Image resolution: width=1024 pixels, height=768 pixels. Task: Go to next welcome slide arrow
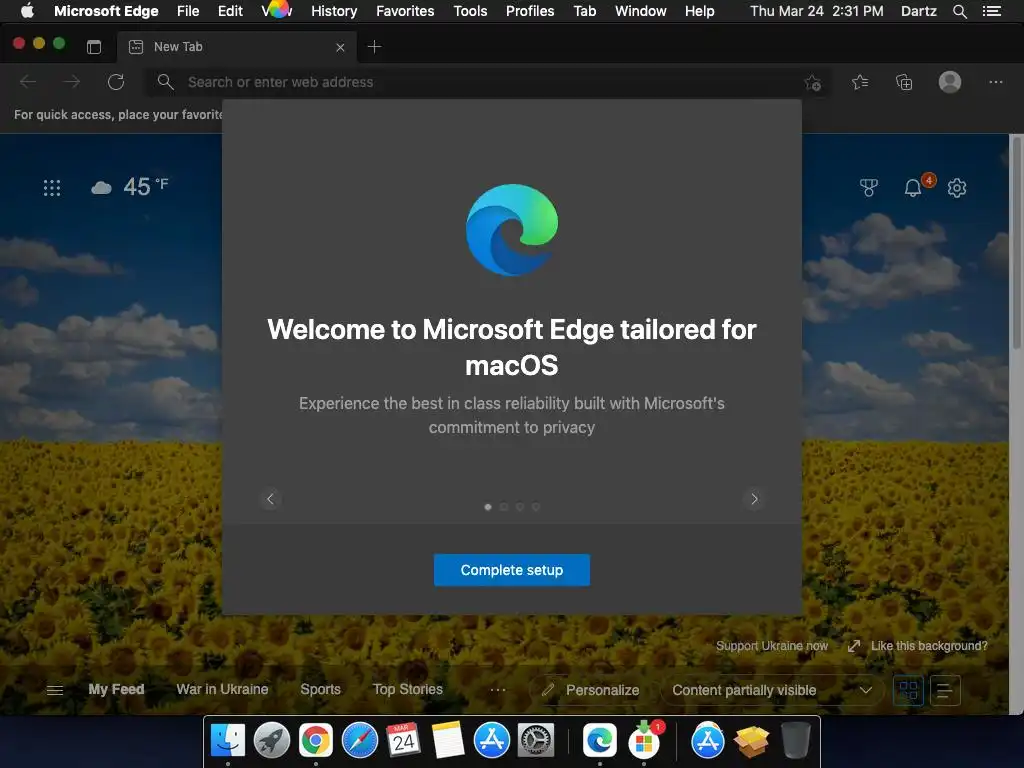tap(754, 499)
